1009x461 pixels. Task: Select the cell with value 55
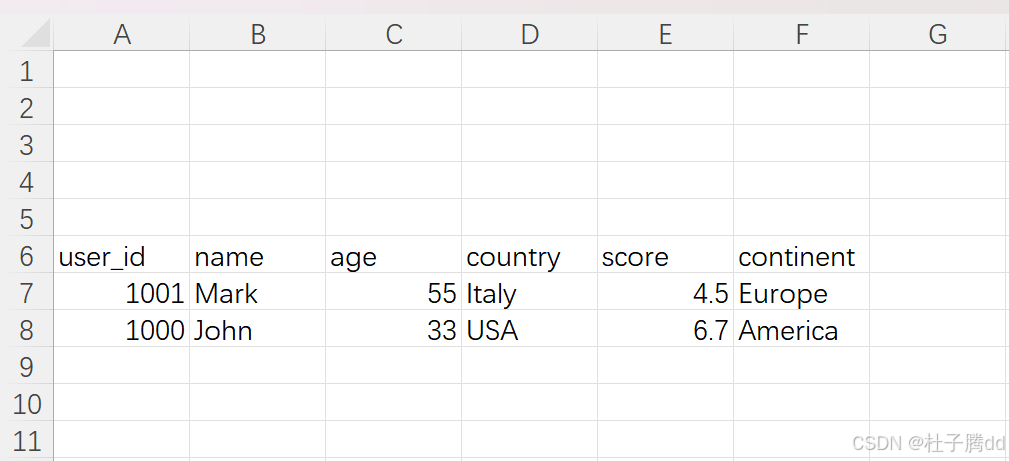point(394,294)
